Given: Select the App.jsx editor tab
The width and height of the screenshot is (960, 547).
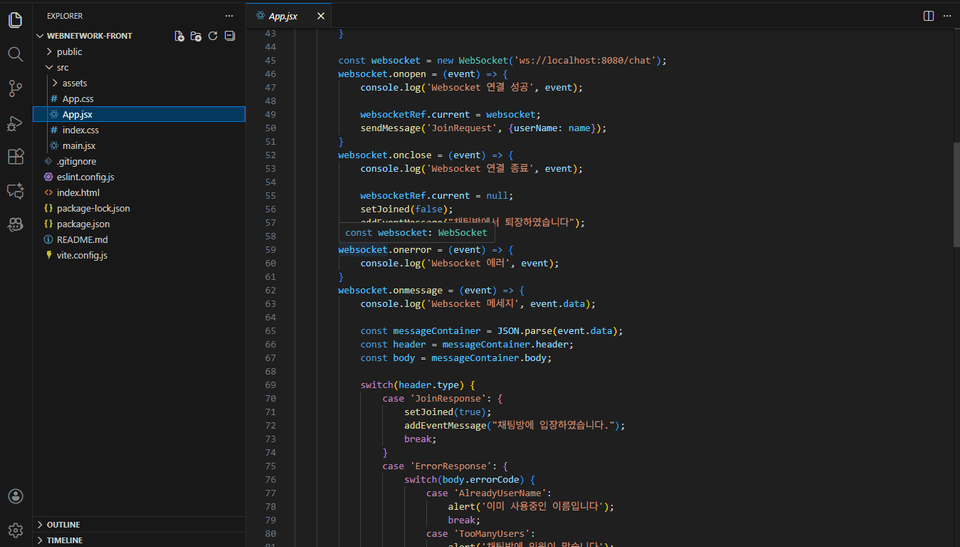Looking at the screenshot, I should click(283, 16).
